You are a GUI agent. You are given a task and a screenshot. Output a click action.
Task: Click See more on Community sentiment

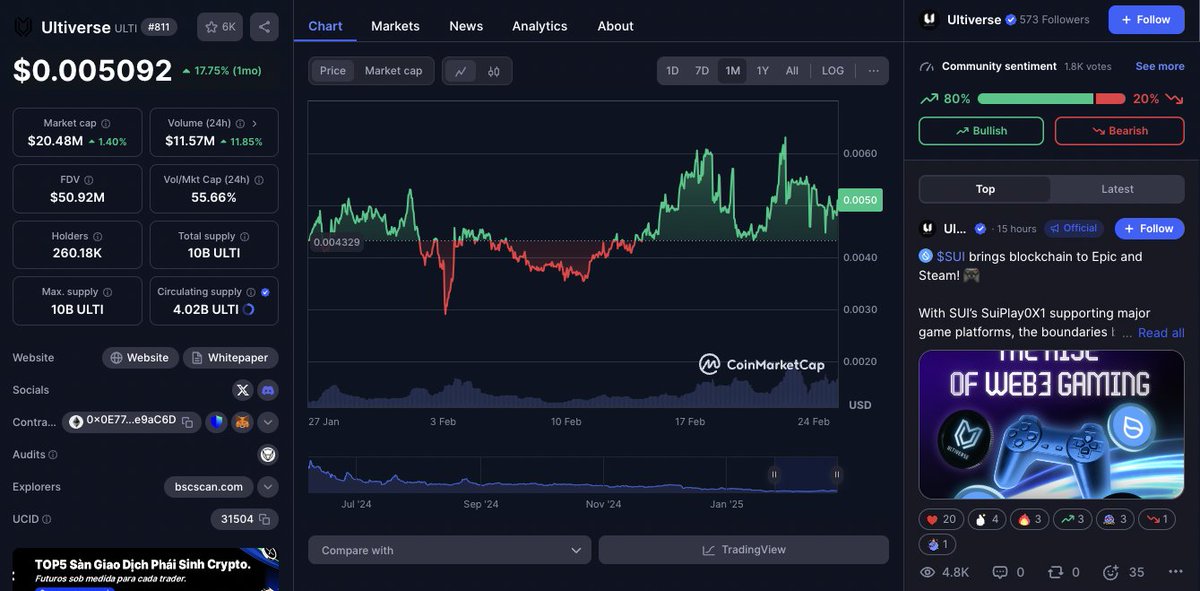pos(1160,66)
